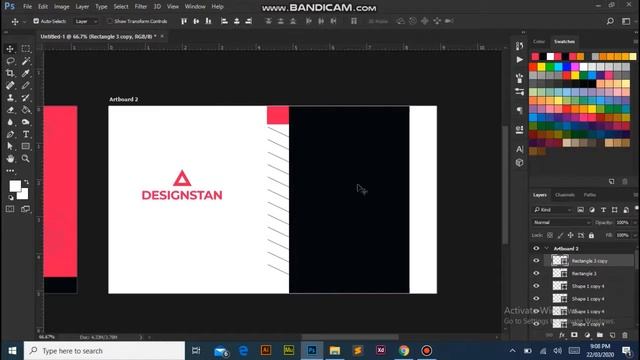Select the Rectangle 3 copy layer thumbnail
This screenshot has width=640, height=360.
tap(560, 260)
